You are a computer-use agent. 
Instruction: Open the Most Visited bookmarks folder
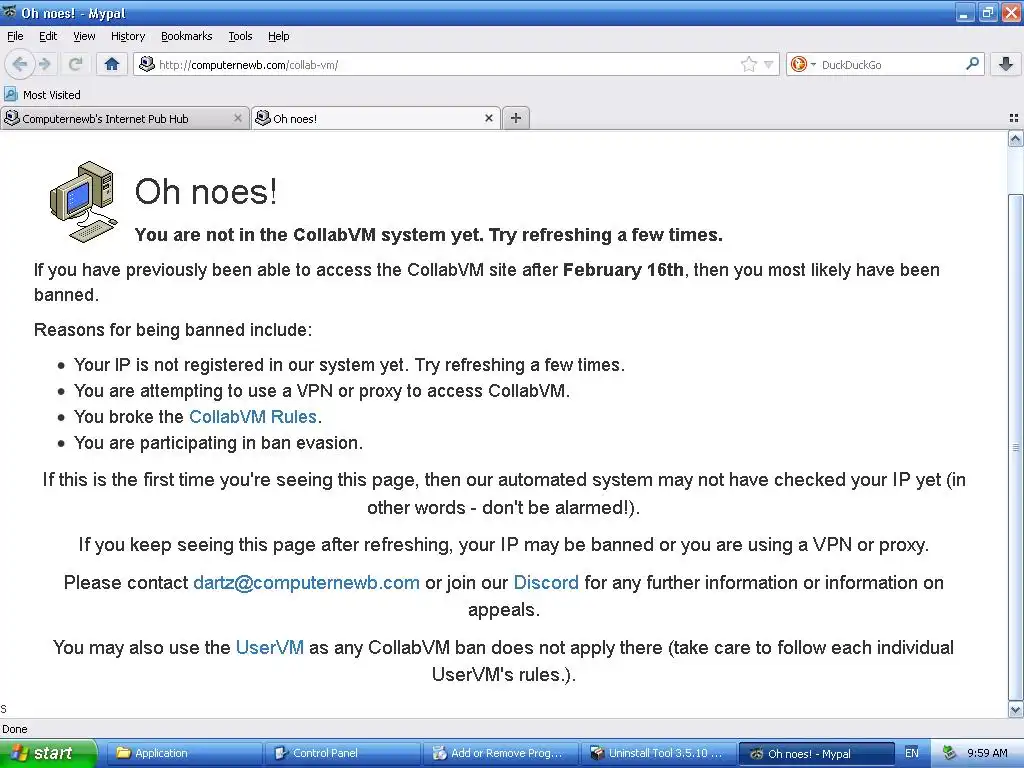42,95
